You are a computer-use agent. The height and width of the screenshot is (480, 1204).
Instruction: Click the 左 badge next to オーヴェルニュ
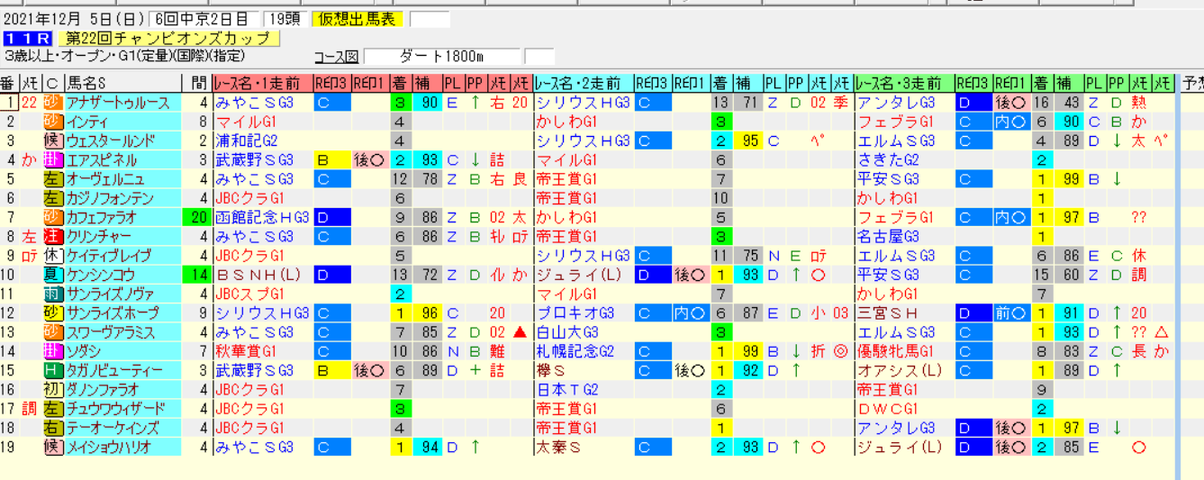pos(53,178)
